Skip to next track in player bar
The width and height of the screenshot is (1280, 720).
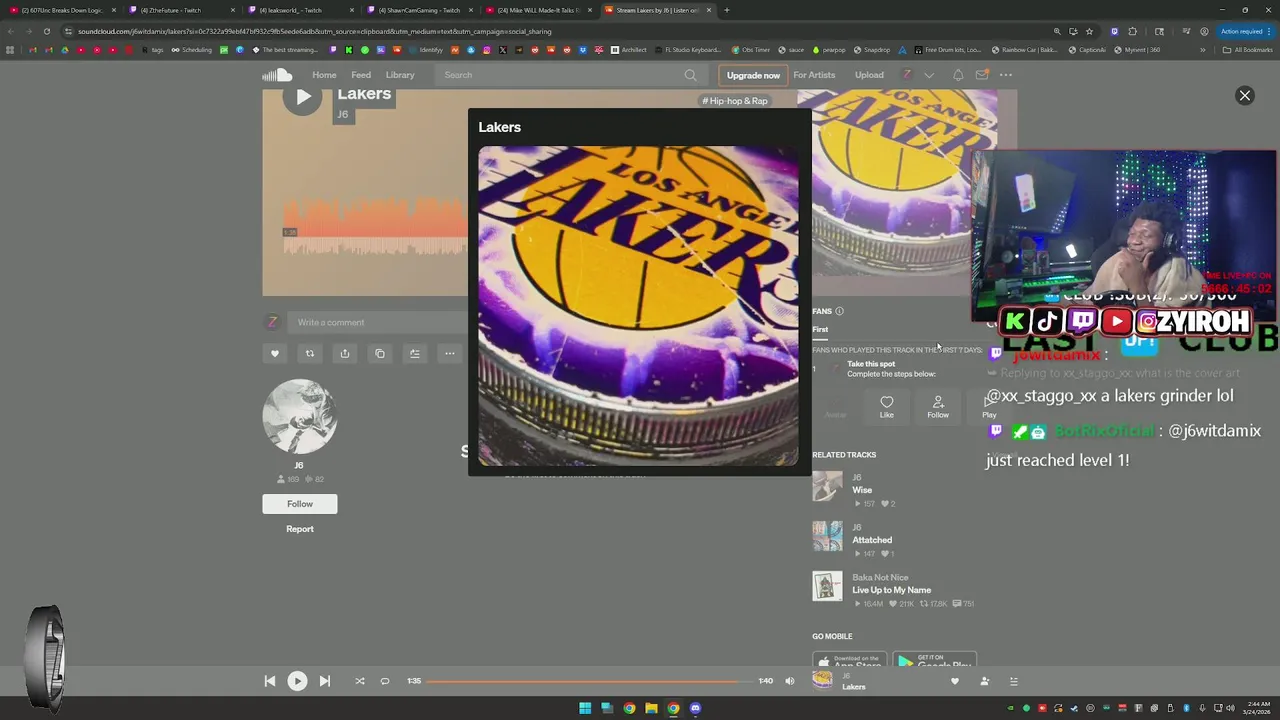pyautogui.click(x=324, y=681)
